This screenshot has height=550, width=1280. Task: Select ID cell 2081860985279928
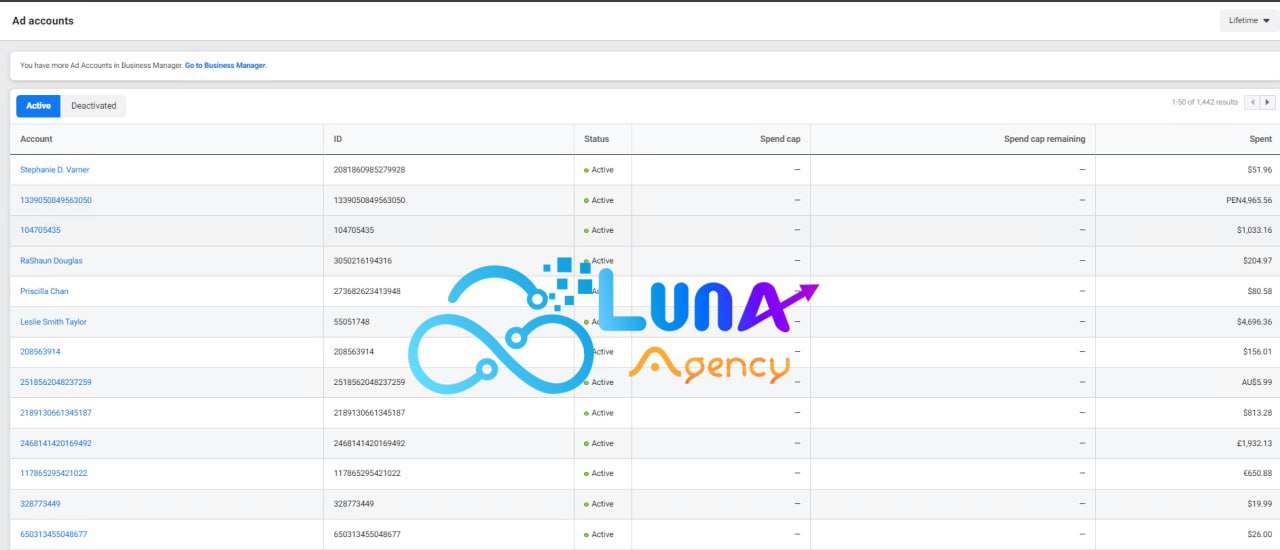(x=369, y=170)
